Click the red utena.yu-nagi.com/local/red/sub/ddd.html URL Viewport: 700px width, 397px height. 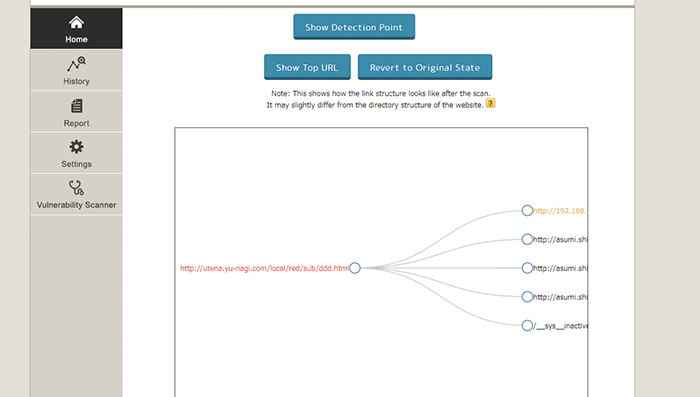[264, 268]
